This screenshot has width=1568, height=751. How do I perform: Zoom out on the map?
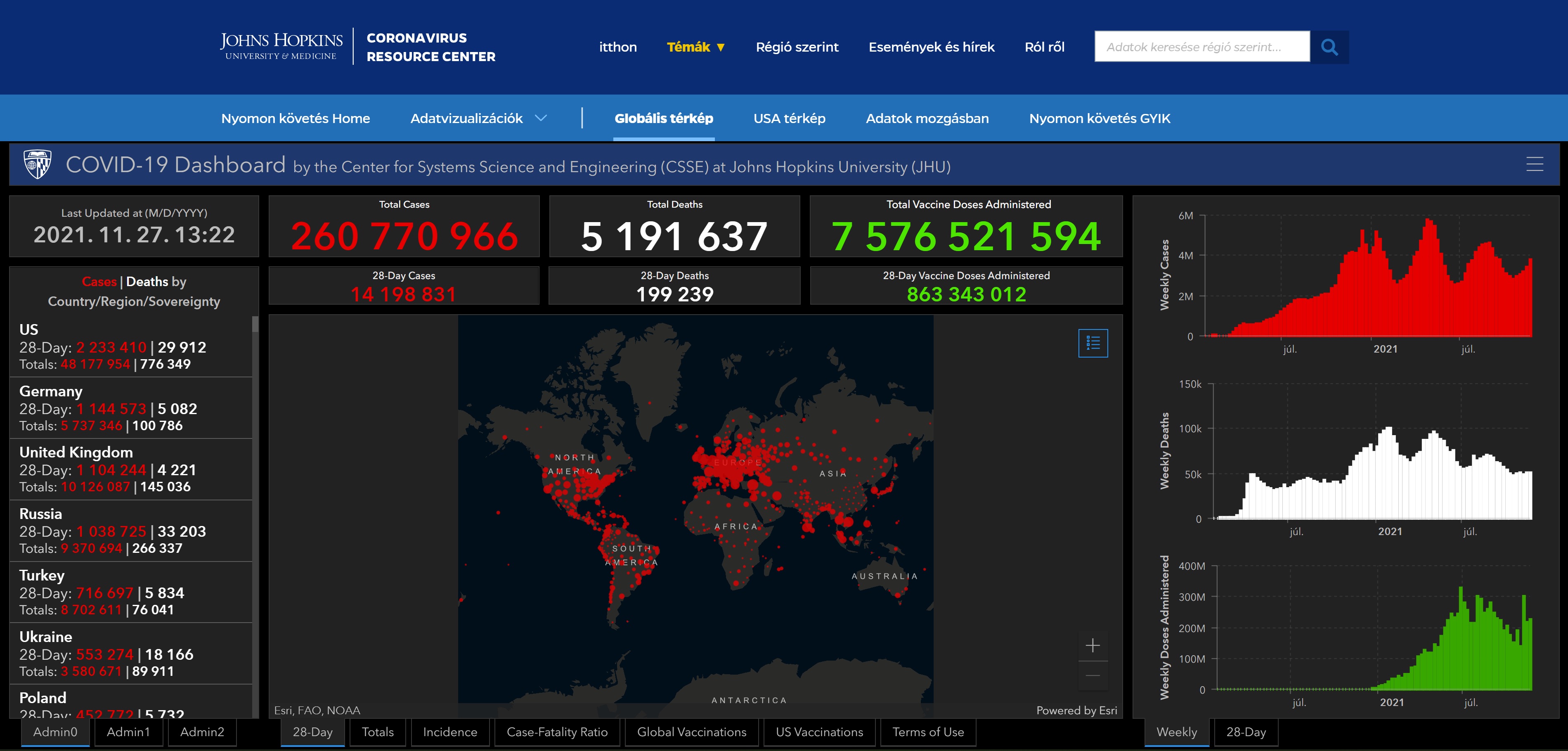pos(1093,675)
